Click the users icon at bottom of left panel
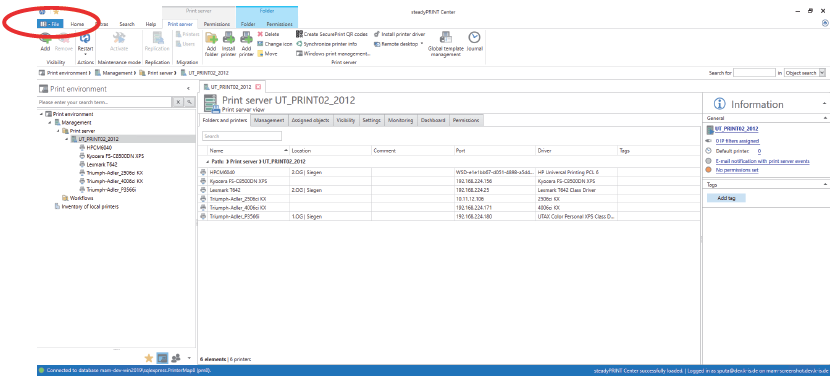832x378 pixels. [x=176, y=358]
